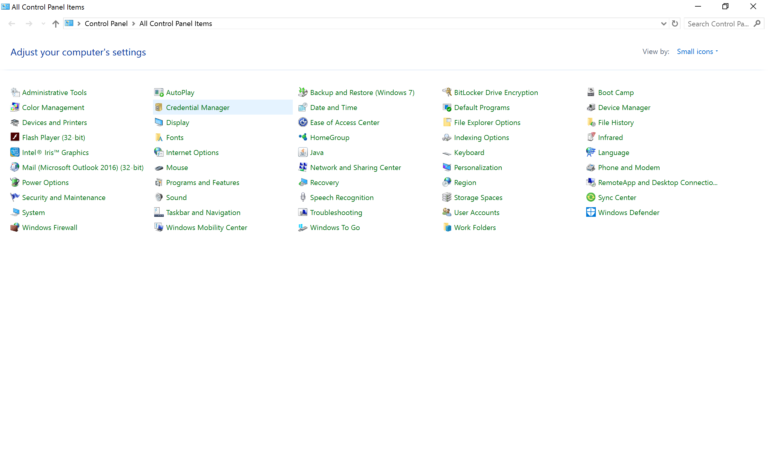
Task: Click the Credential Manager icon
Action: (159, 107)
